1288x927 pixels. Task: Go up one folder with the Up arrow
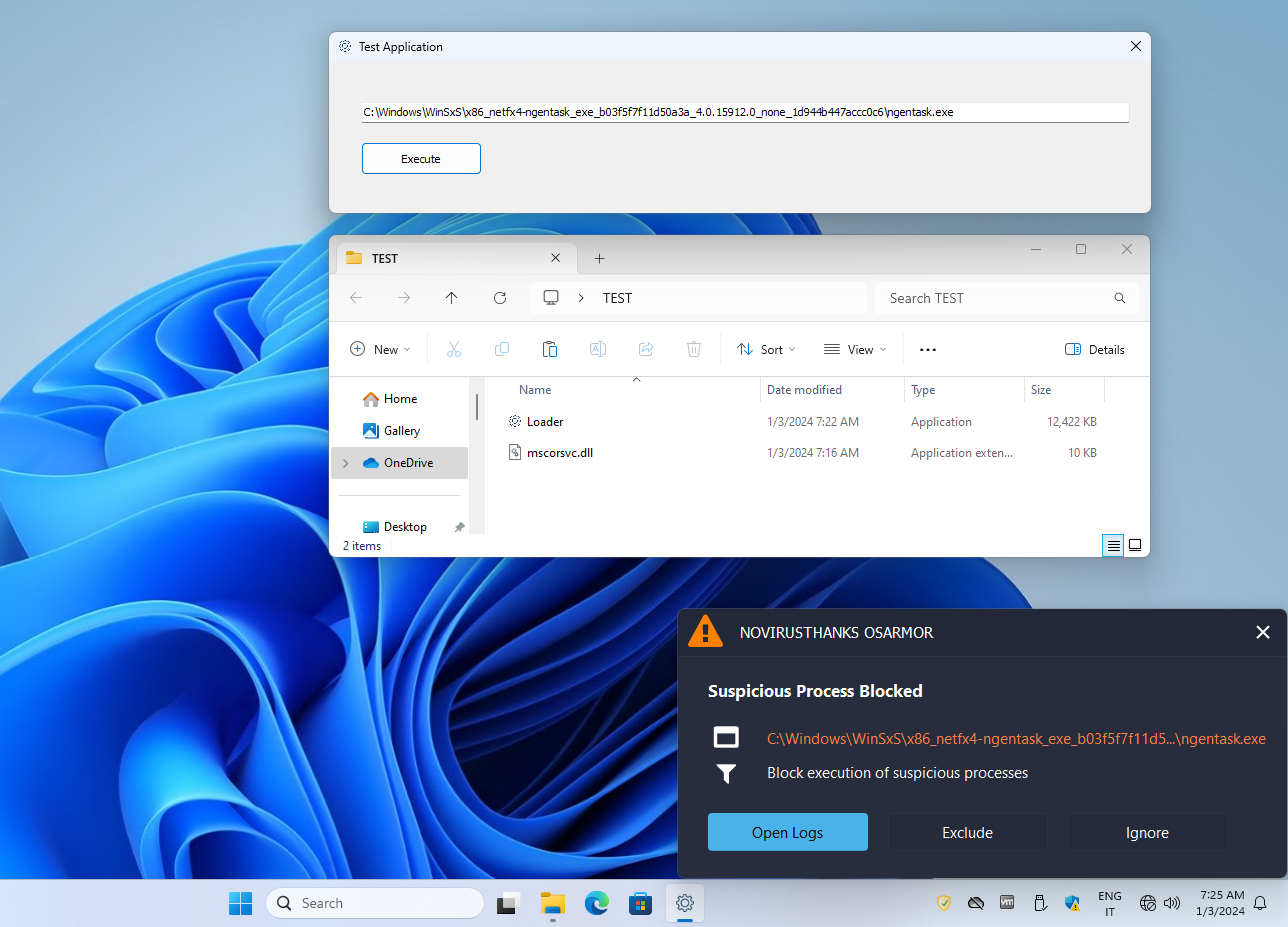click(452, 298)
